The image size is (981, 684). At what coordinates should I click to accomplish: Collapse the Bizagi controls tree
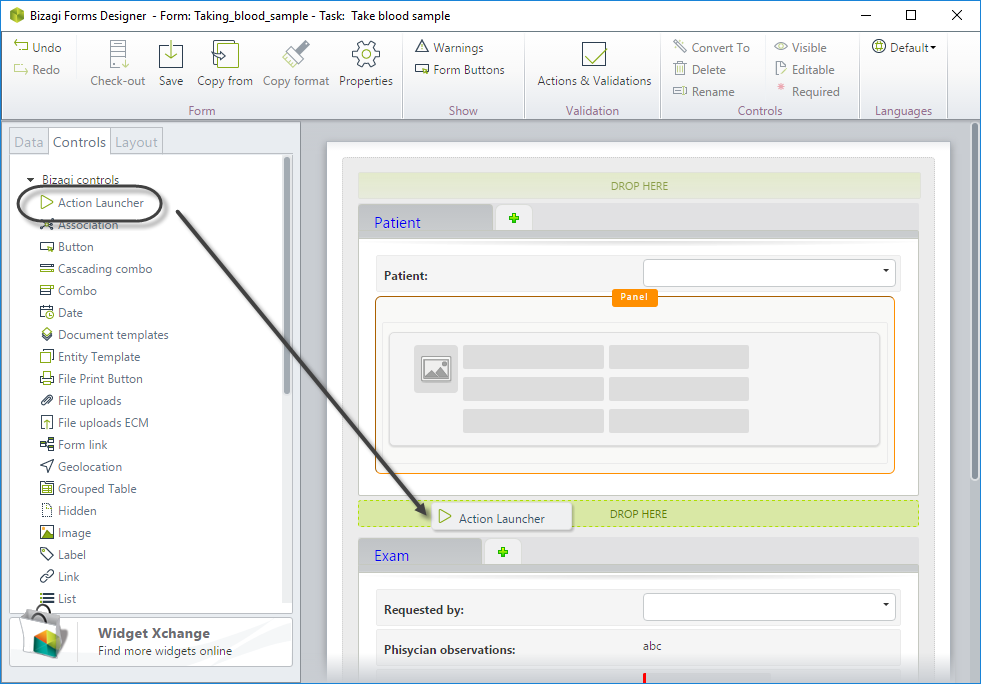click(x=30, y=180)
